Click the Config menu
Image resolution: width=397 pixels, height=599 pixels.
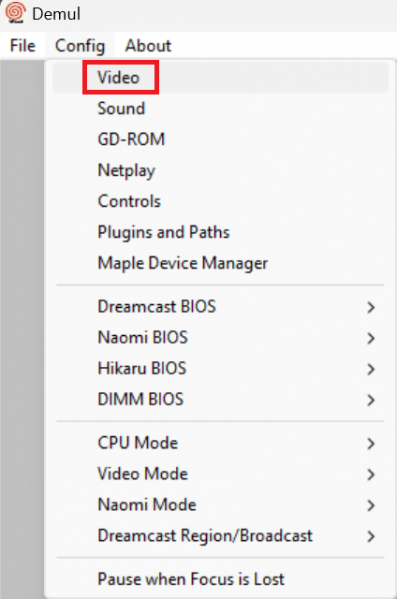[80, 46]
